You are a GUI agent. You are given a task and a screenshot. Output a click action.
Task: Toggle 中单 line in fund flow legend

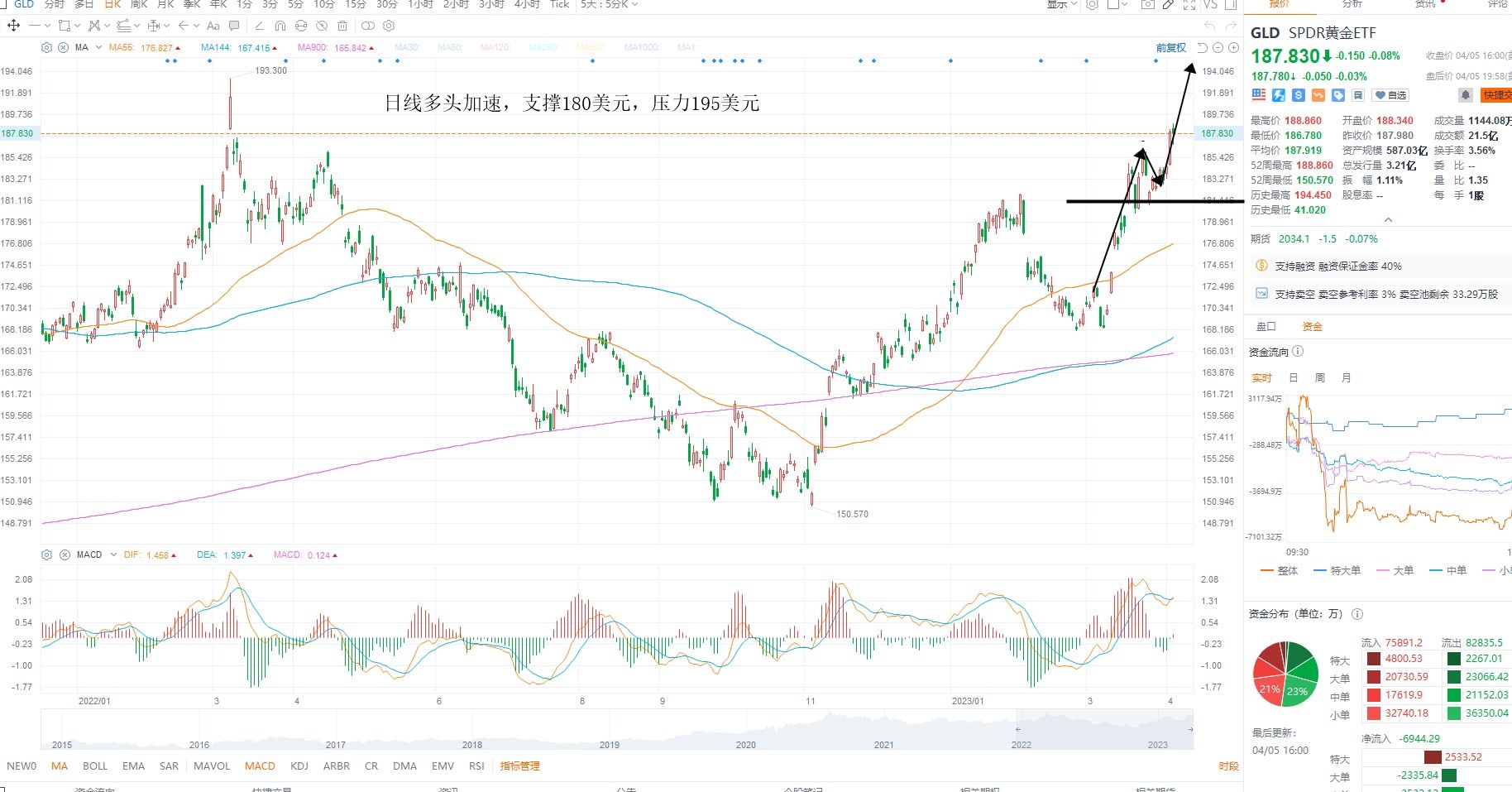click(1447, 570)
